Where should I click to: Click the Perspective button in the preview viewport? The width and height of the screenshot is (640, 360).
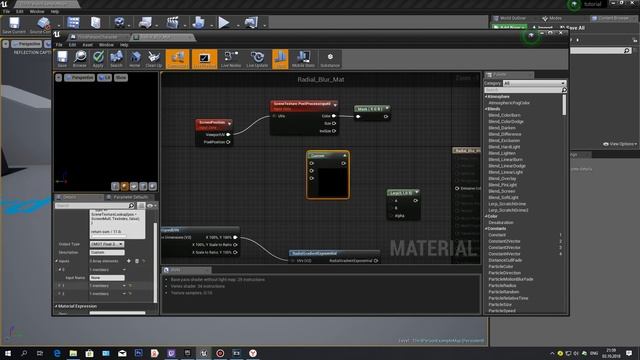tap(80, 78)
